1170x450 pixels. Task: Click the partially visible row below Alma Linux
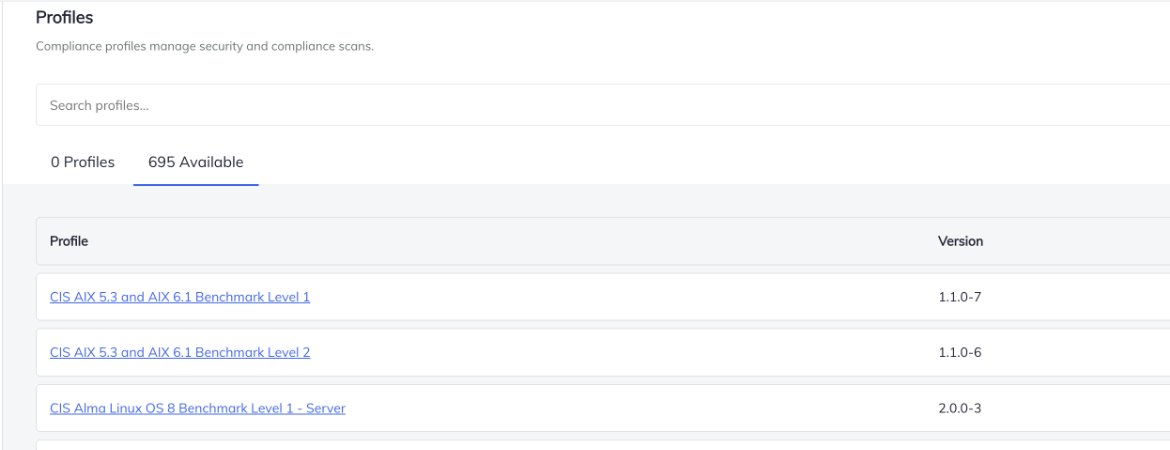coord(600,445)
